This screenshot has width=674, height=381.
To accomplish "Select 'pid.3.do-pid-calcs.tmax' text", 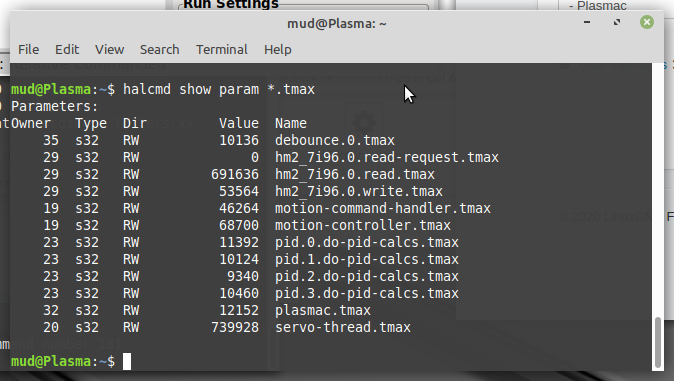I will (x=367, y=294).
